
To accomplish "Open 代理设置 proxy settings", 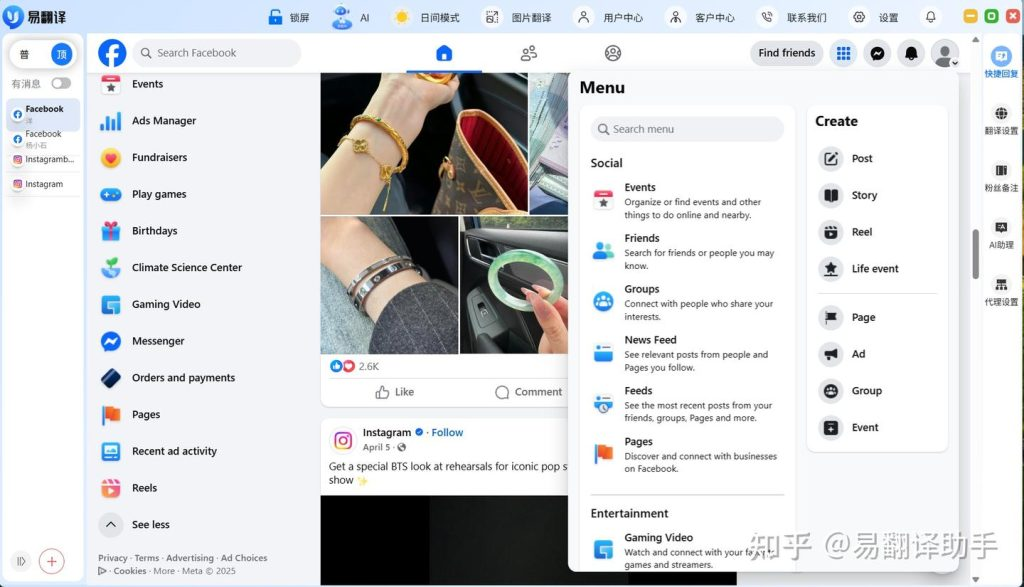I will pos(1000,288).
